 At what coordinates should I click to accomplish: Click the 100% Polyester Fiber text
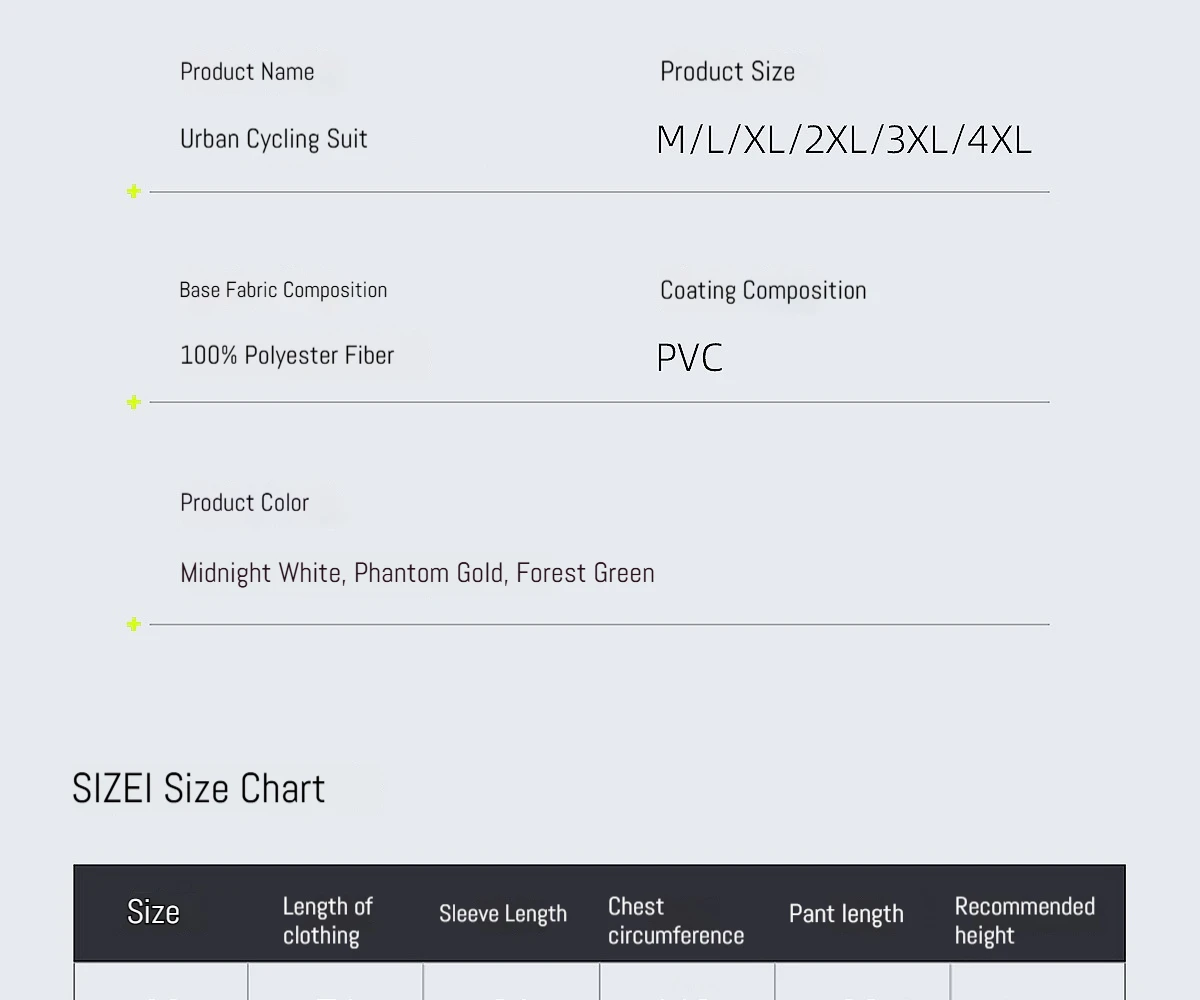click(287, 355)
